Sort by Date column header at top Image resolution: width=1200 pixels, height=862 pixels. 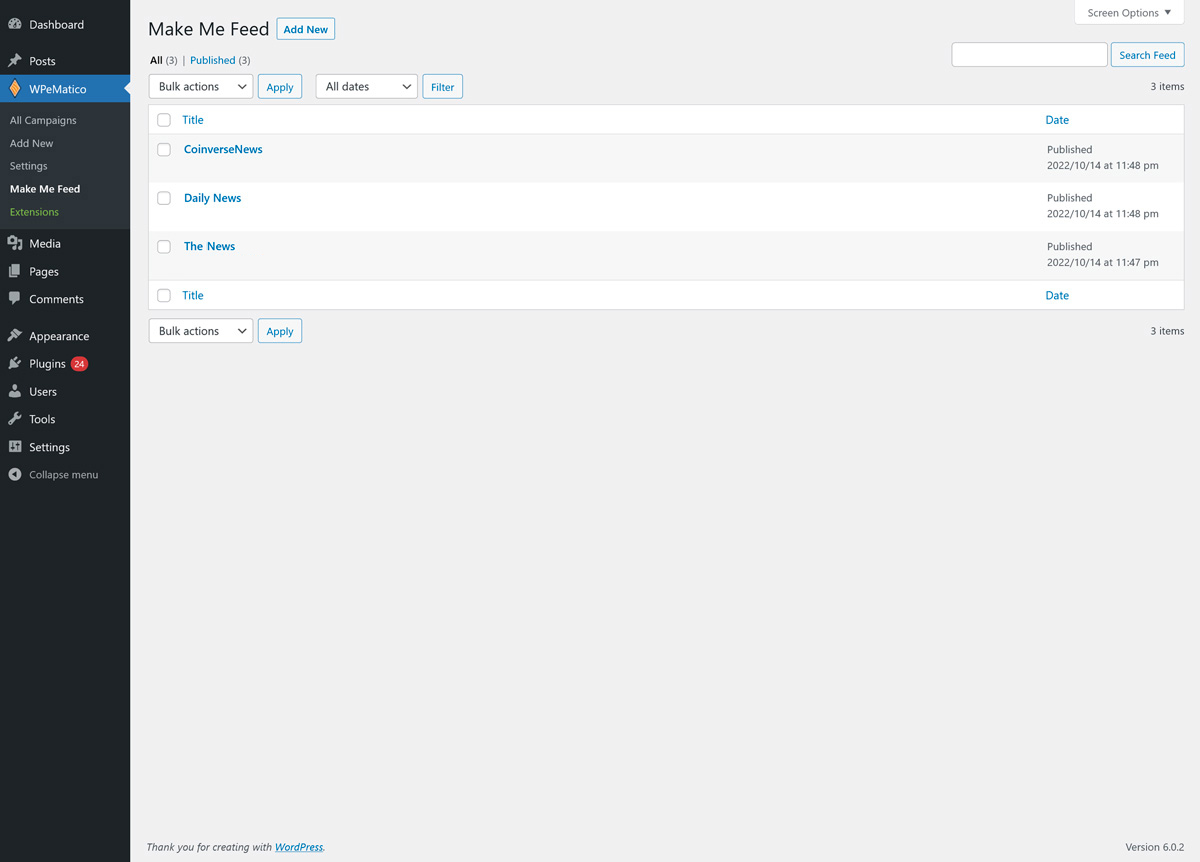point(1057,120)
